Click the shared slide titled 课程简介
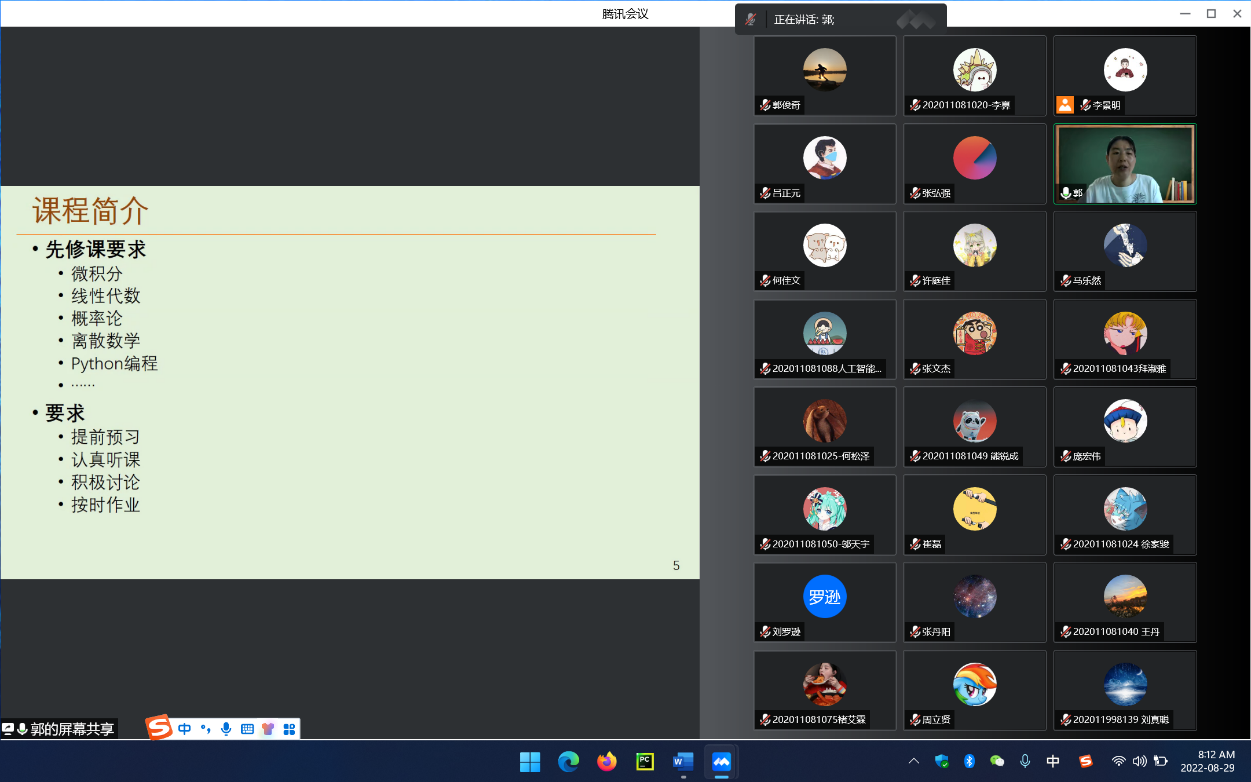Screen dimensions: 1251x782 (x=350, y=382)
